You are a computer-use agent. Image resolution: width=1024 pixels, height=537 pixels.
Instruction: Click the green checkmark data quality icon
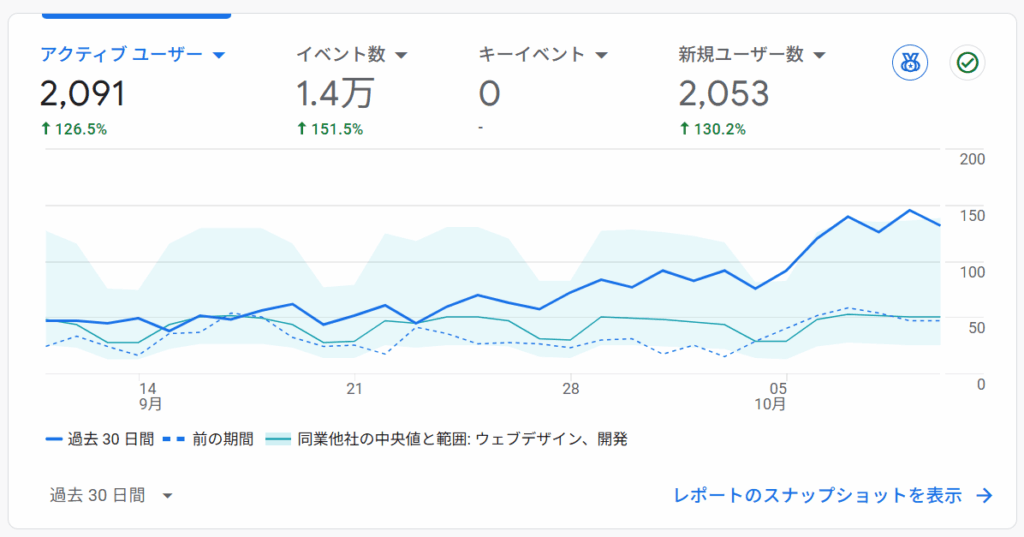(967, 63)
